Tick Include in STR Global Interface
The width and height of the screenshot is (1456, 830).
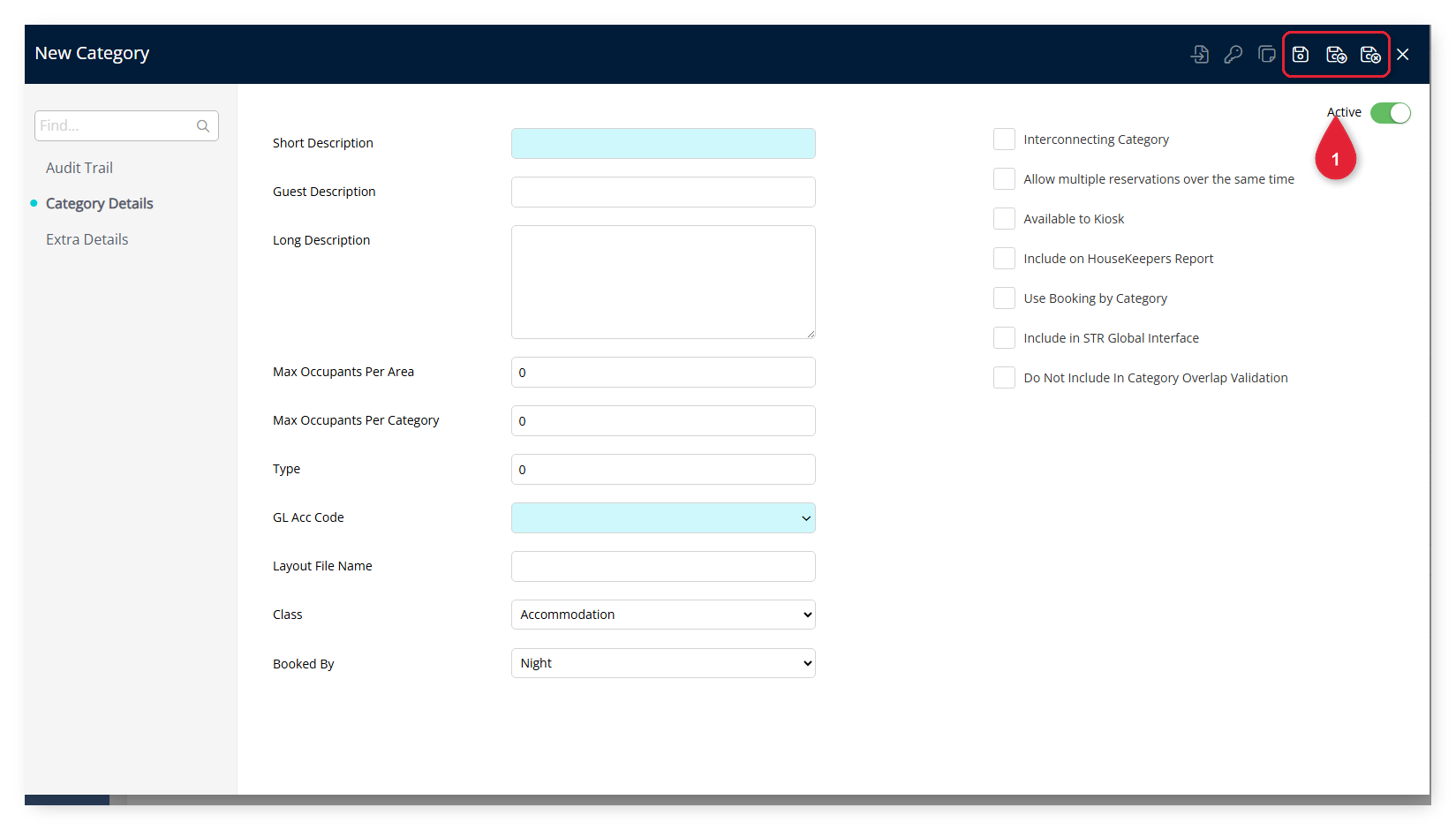tap(1004, 338)
